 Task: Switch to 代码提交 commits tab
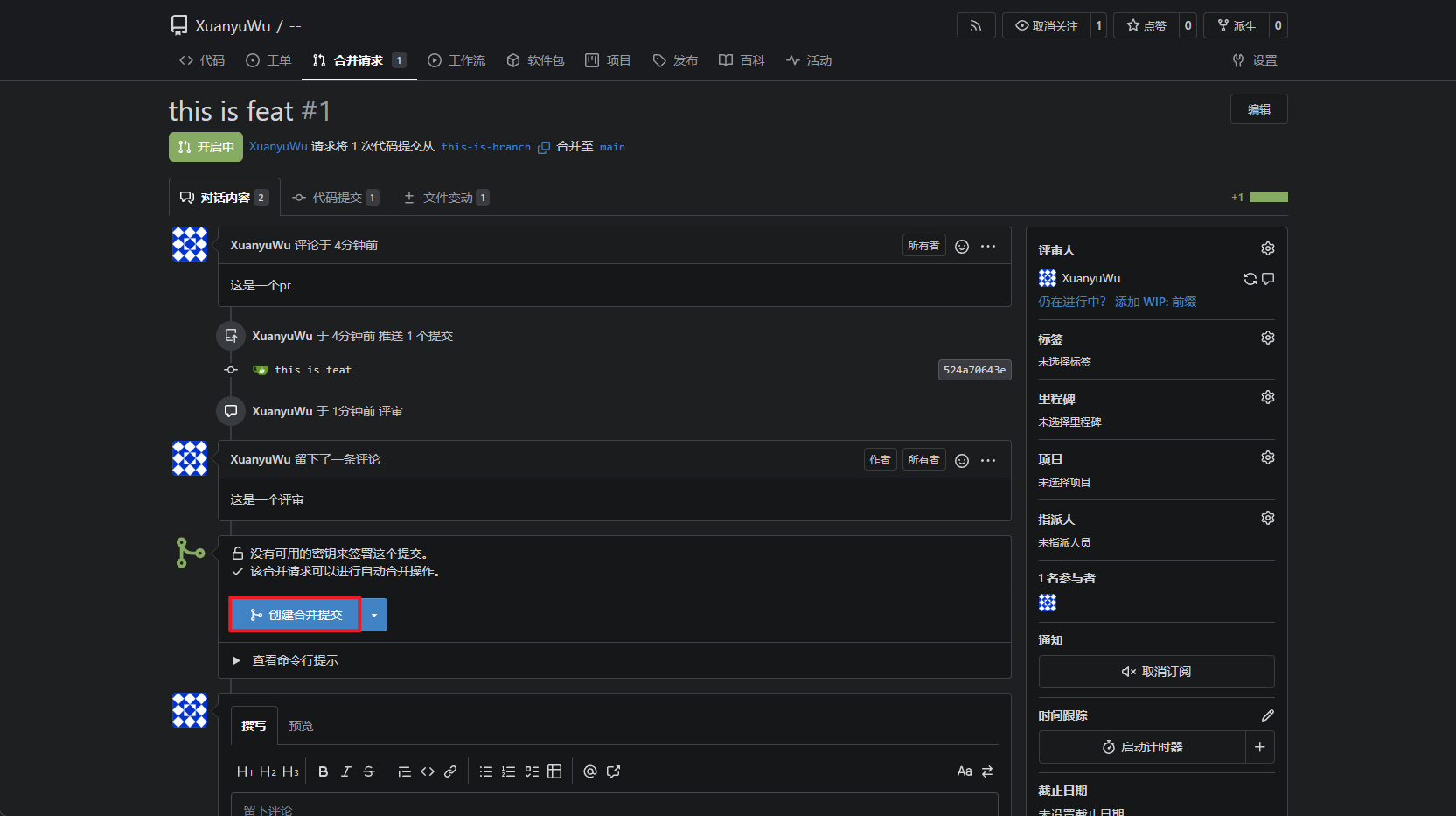(x=336, y=198)
